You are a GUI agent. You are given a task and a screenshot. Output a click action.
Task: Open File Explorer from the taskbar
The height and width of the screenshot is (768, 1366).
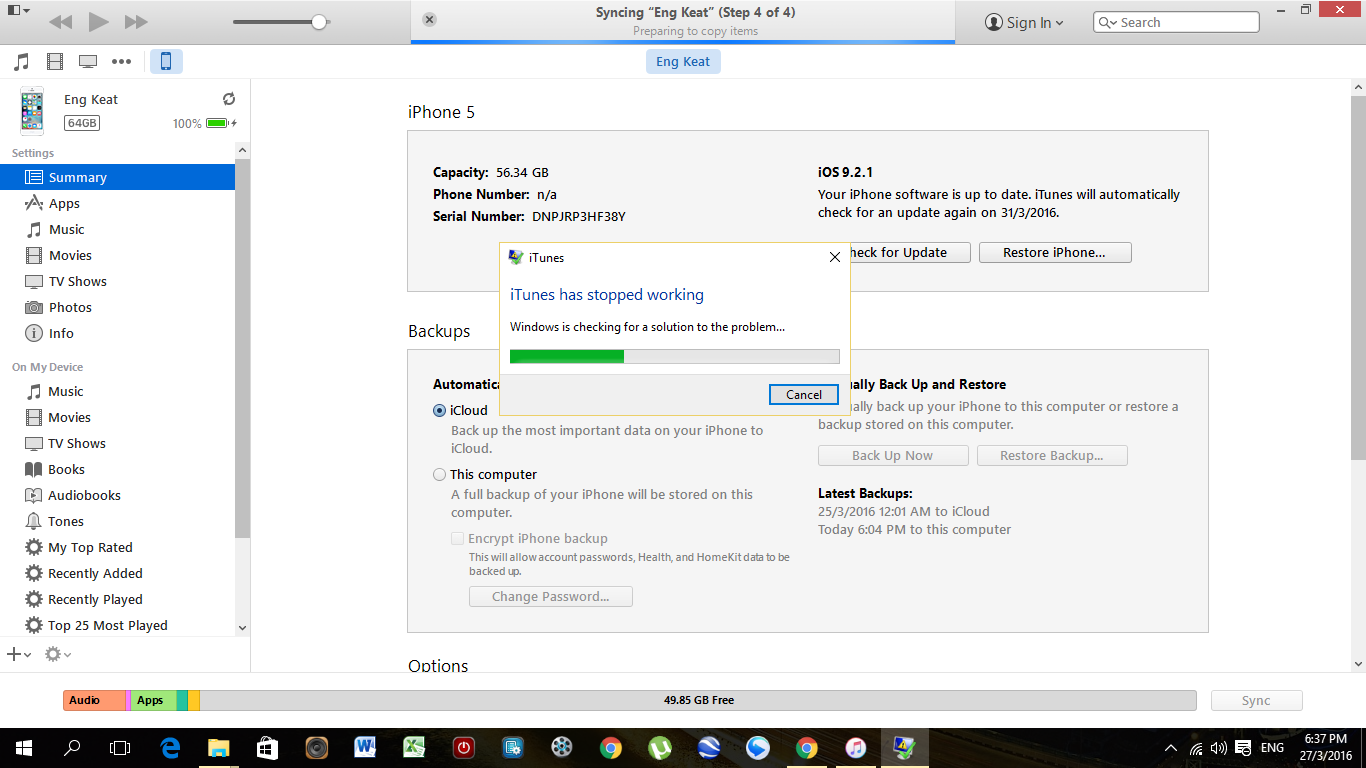(218, 748)
